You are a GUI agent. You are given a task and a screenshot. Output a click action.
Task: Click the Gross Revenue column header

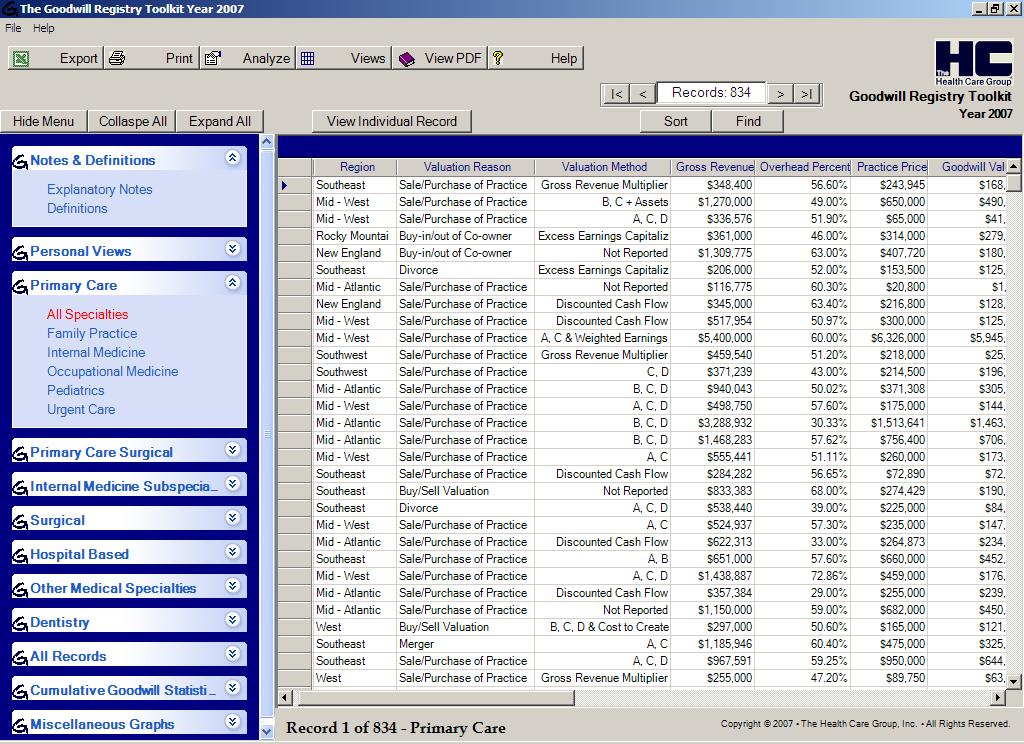click(713, 167)
